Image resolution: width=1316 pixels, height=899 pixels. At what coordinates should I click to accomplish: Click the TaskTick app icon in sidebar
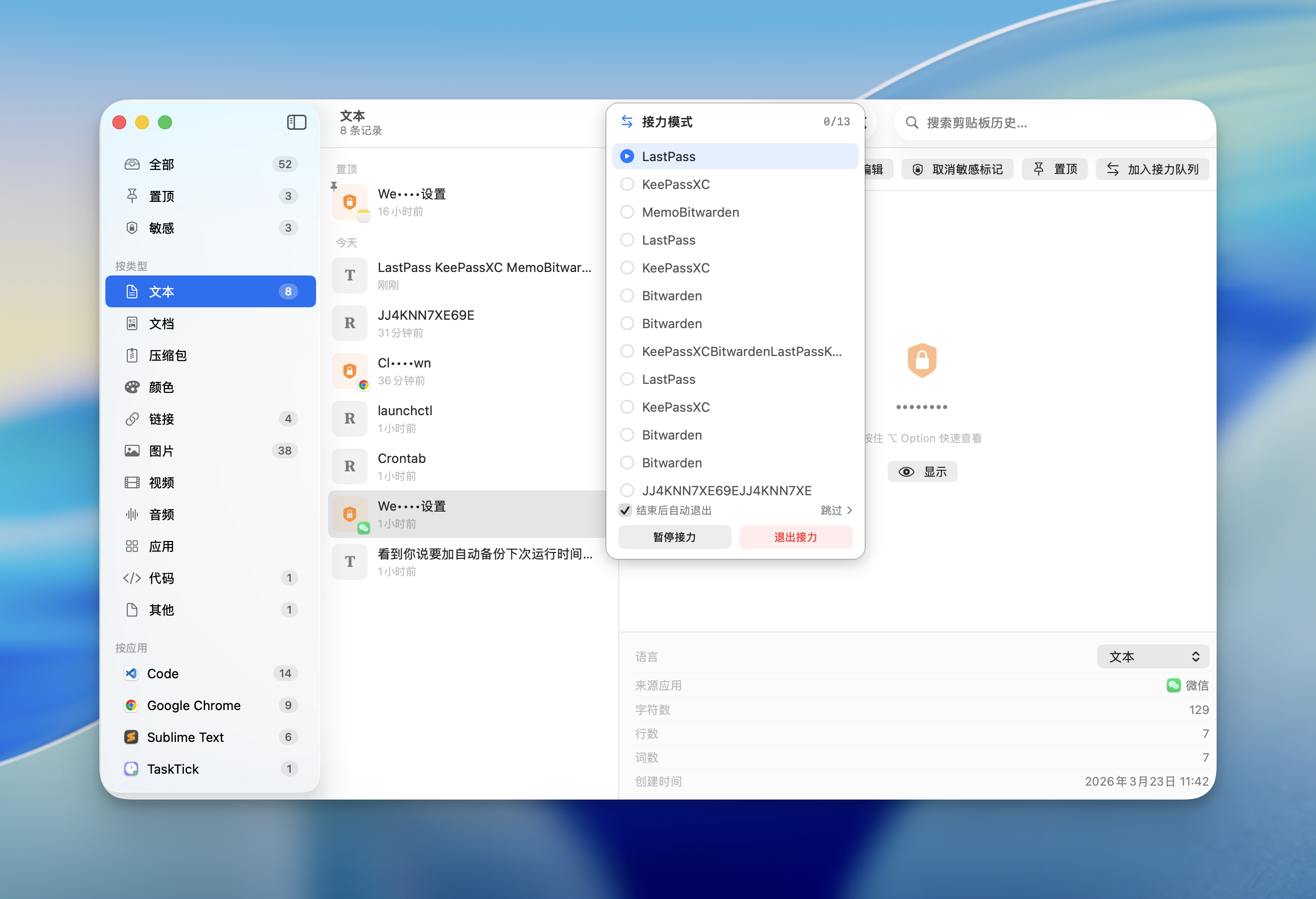coord(131,769)
